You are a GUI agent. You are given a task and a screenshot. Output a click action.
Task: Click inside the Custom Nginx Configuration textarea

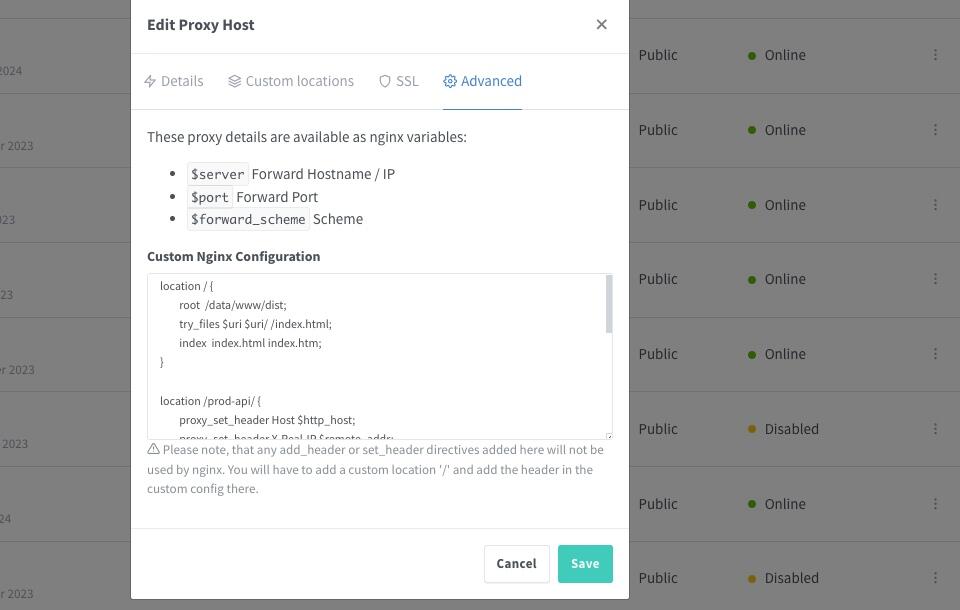pyautogui.click(x=376, y=356)
